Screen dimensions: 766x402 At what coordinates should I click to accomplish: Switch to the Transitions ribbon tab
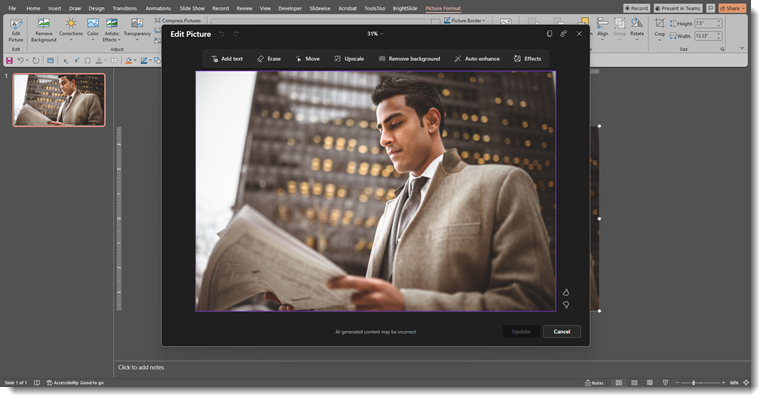[x=124, y=8]
